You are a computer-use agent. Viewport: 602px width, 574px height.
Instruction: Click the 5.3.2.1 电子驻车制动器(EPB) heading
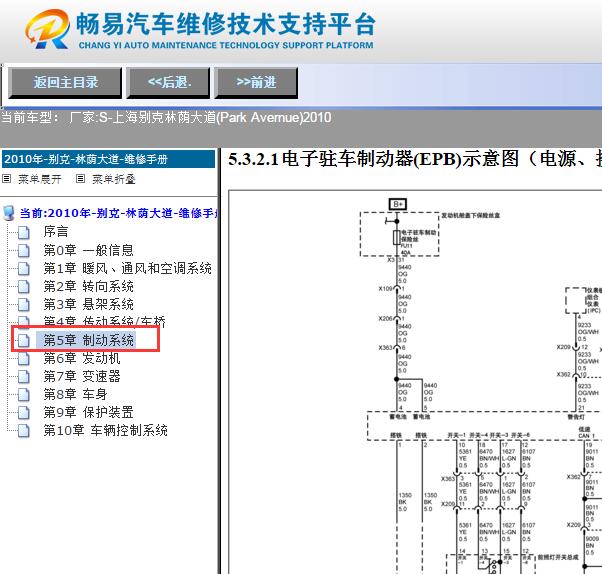pyautogui.click(x=415, y=159)
